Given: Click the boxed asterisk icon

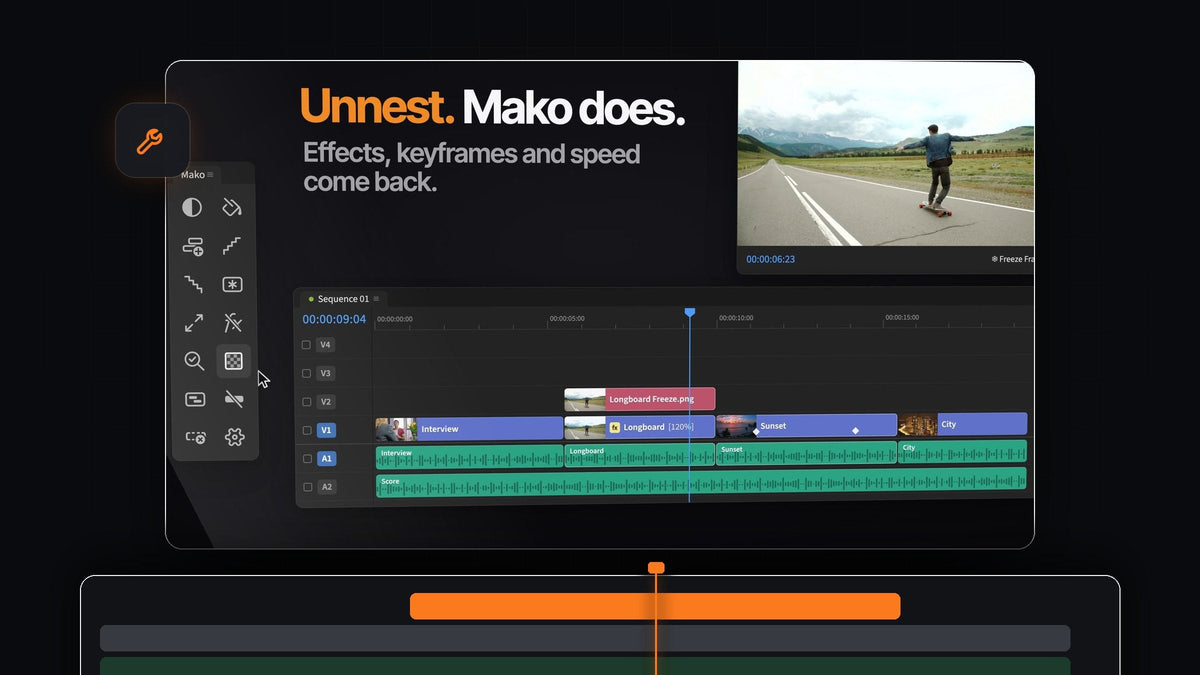Looking at the screenshot, I should click(232, 284).
